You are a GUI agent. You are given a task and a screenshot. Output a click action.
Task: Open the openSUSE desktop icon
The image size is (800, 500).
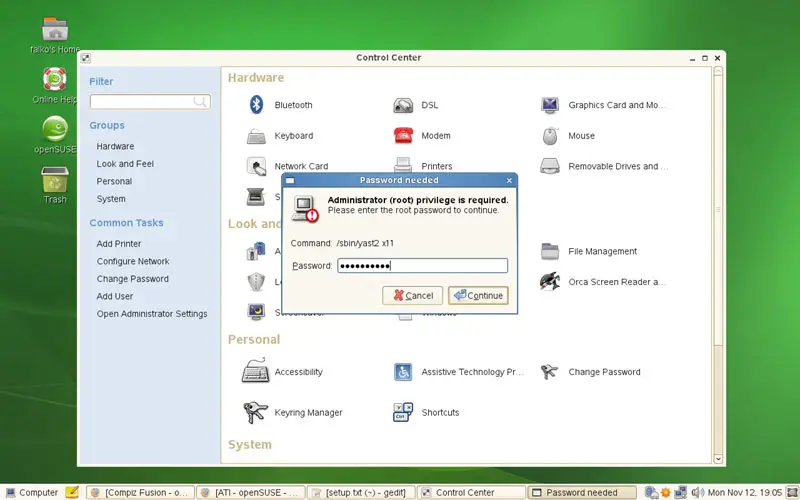click(x=55, y=128)
